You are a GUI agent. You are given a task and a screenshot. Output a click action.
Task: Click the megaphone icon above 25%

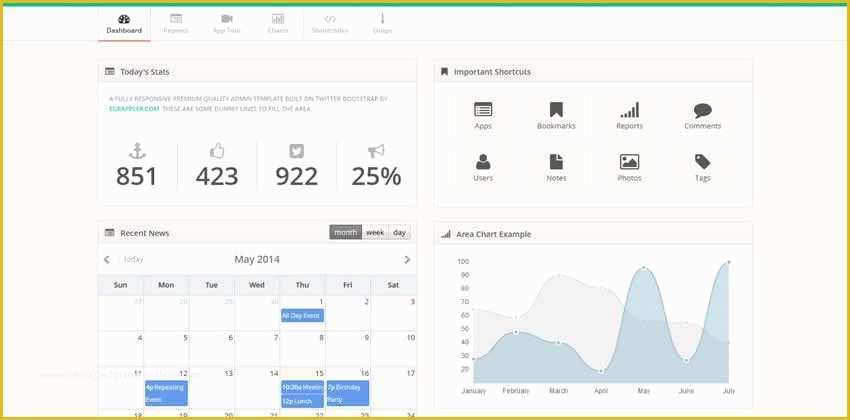click(376, 151)
